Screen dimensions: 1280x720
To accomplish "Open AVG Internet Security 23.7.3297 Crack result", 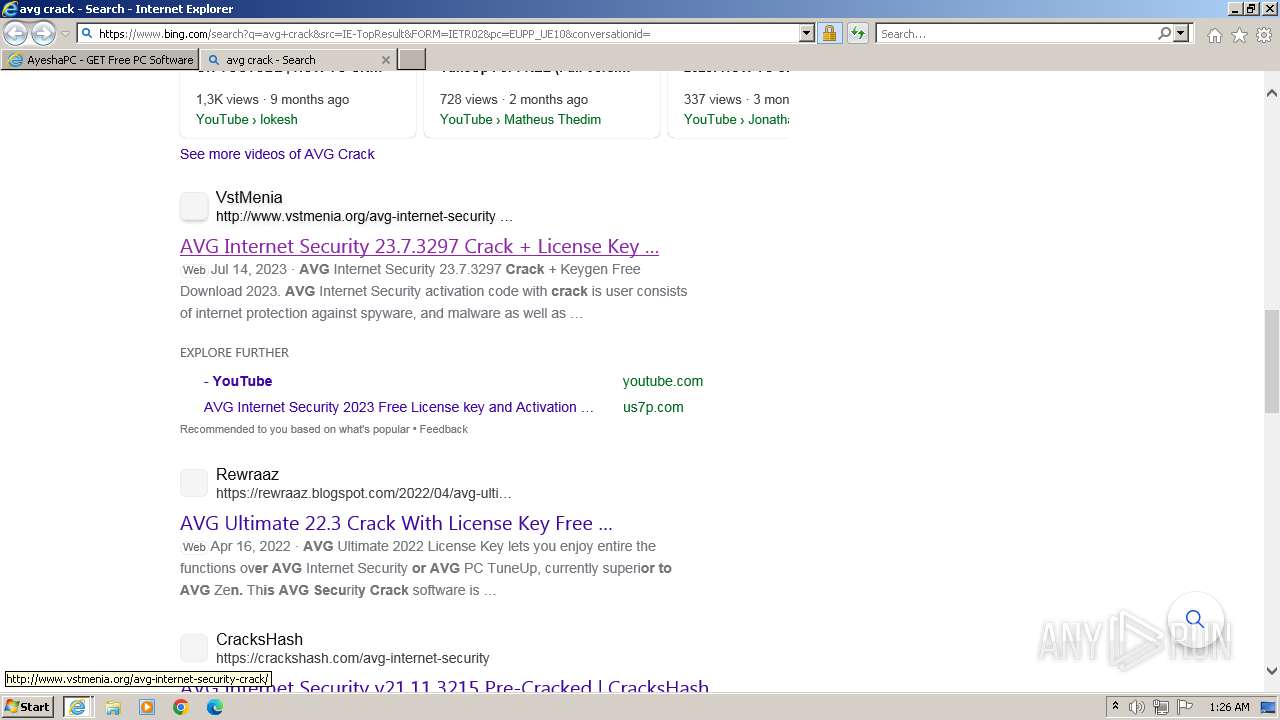I will coord(419,246).
